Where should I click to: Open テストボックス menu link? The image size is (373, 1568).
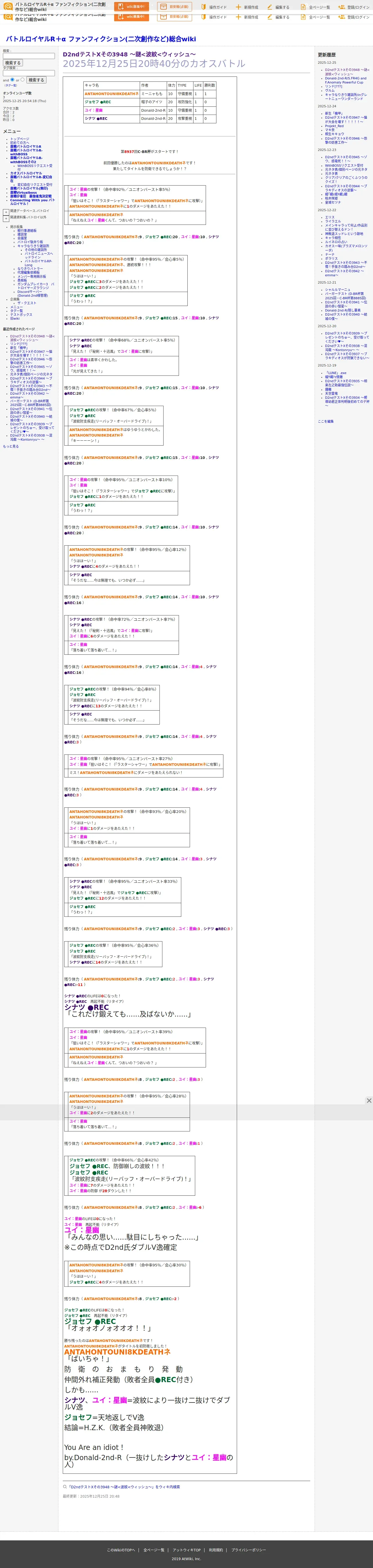point(21,314)
